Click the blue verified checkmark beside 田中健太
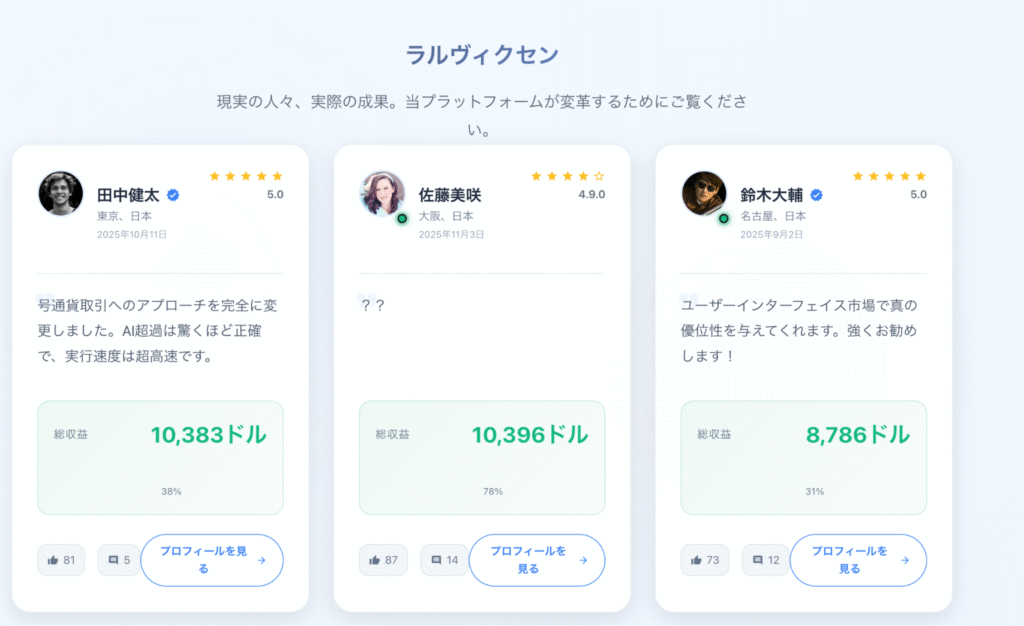Viewport: 1024px width, 626px height. (x=172, y=194)
